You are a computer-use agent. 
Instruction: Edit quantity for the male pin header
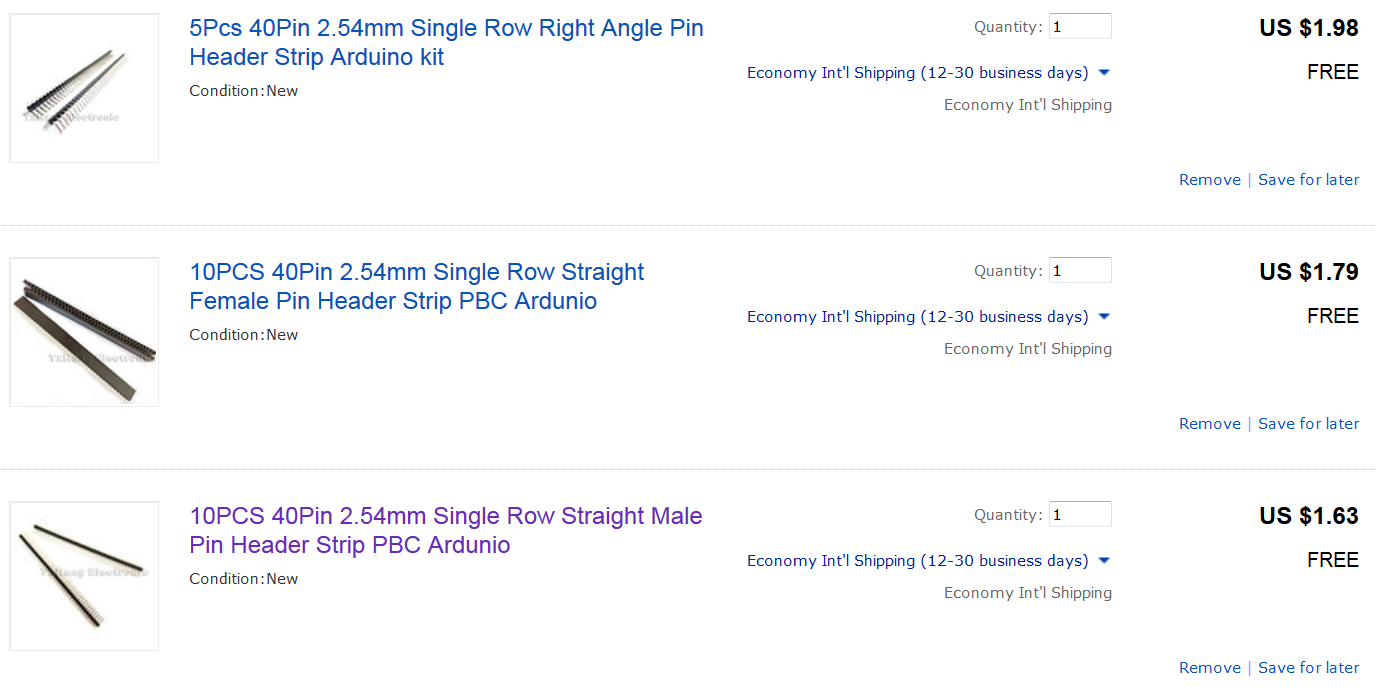[x=1080, y=515]
